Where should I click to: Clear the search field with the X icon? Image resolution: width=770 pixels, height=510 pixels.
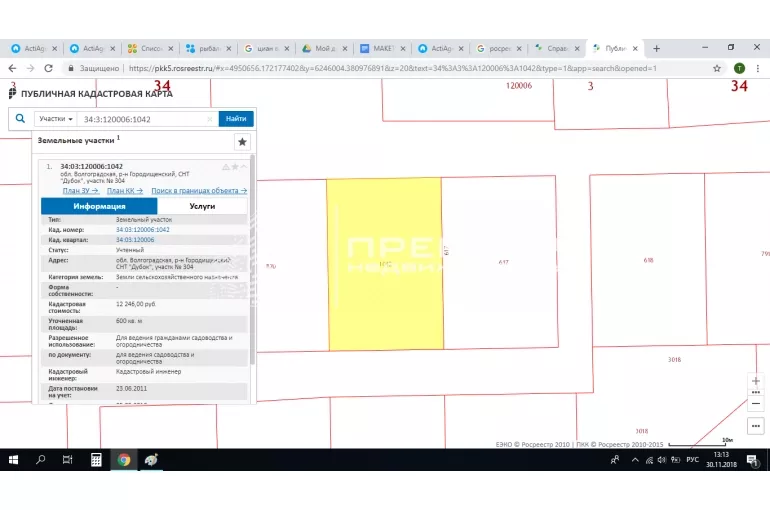click(209, 119)
